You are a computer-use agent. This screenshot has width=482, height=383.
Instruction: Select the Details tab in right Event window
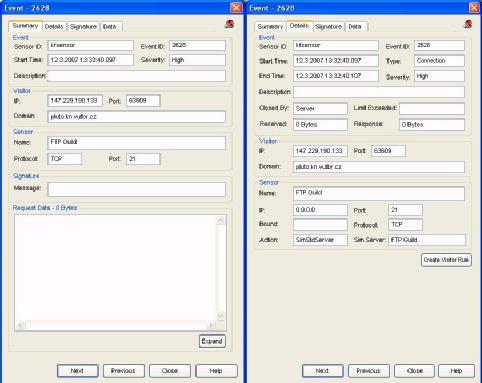point(299,26)
